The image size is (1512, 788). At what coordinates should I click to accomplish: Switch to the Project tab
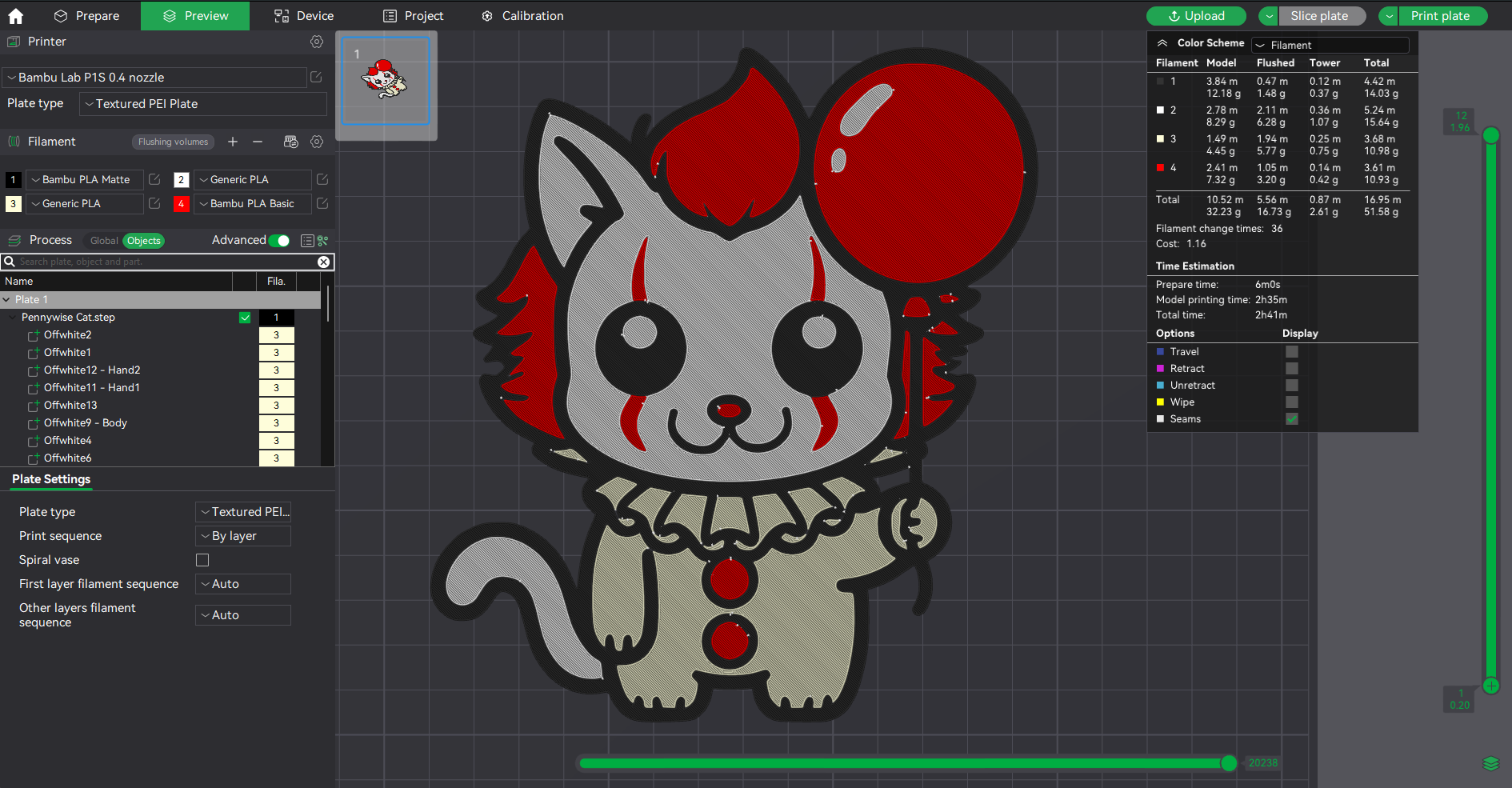[413, 16]
